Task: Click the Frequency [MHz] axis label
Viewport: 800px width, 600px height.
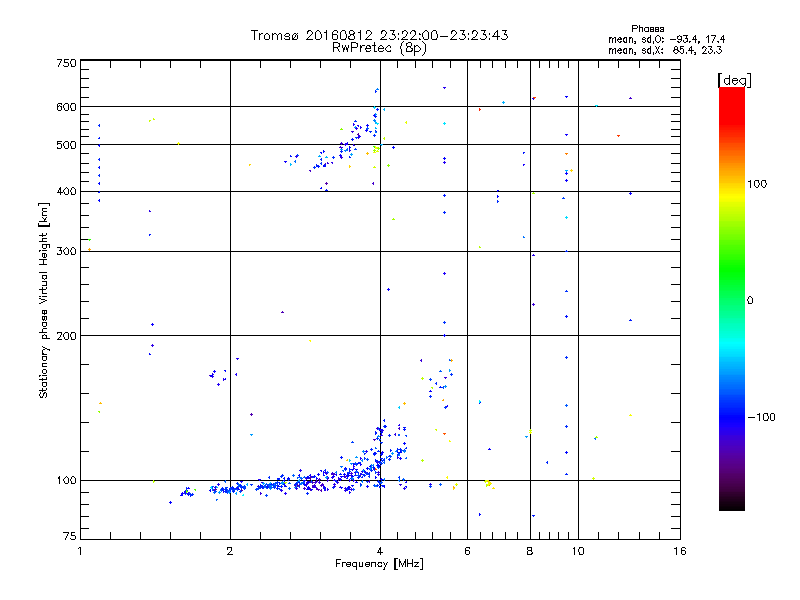Action: [x=379, y=566]
